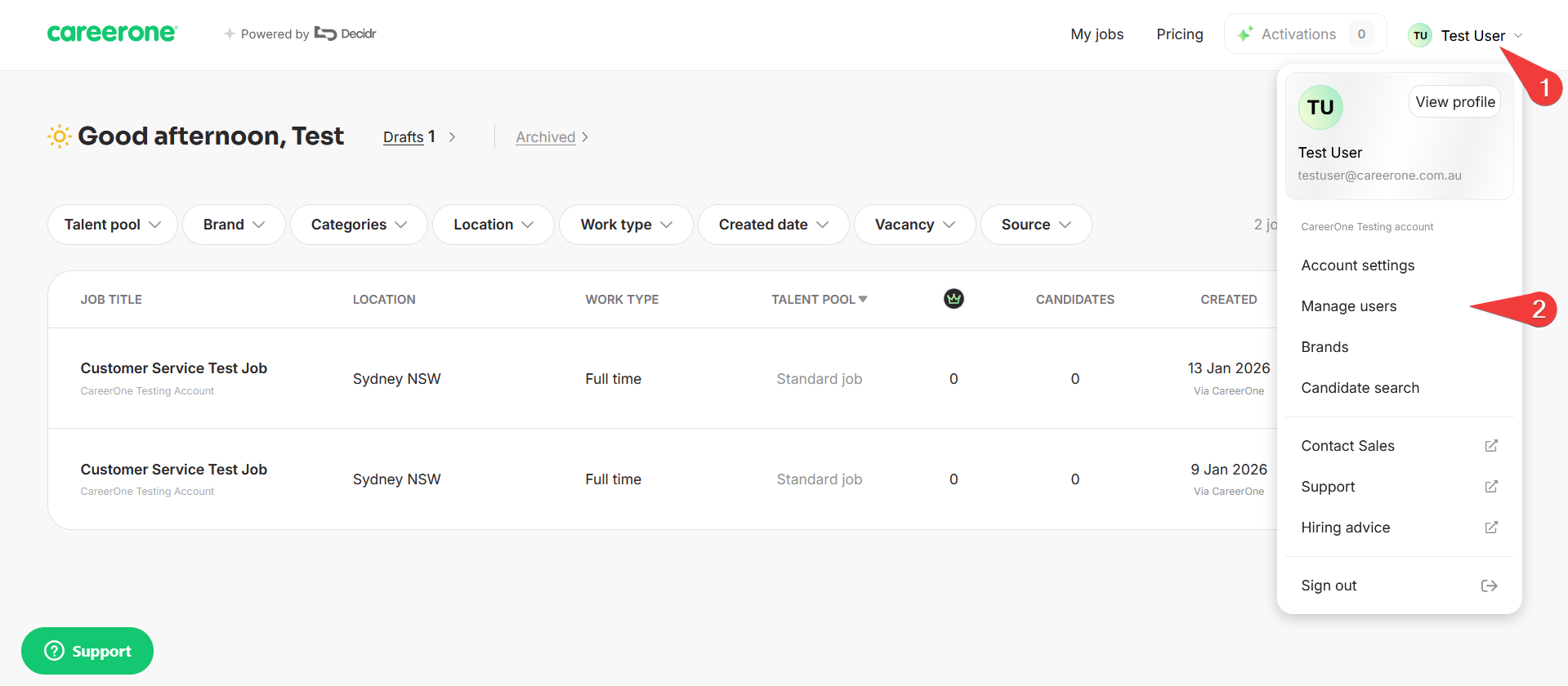Click testuser@careerone.com.au email text
This screenshot has width=1568, height=686.
(1379, 176)
